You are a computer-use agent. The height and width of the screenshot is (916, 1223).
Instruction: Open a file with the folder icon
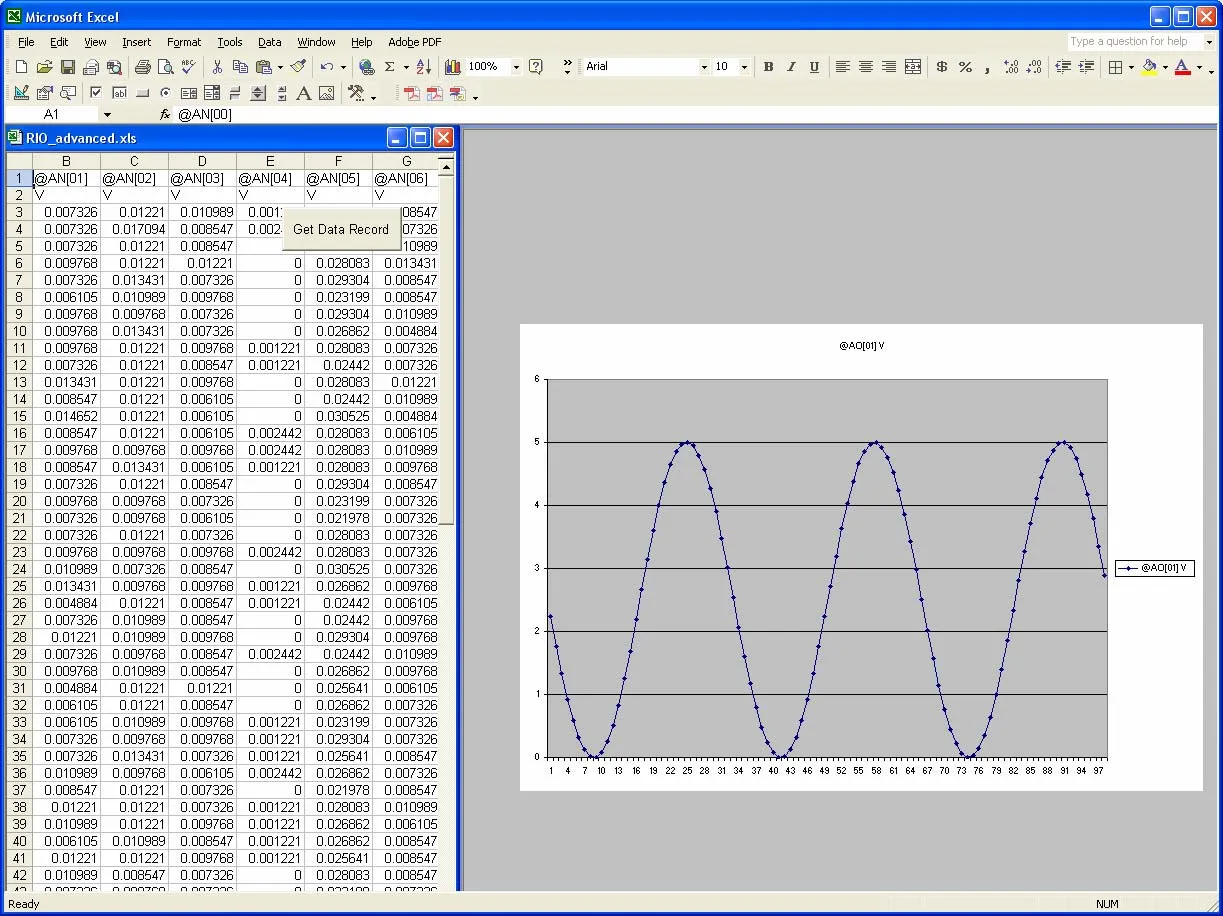coord(44,67)
